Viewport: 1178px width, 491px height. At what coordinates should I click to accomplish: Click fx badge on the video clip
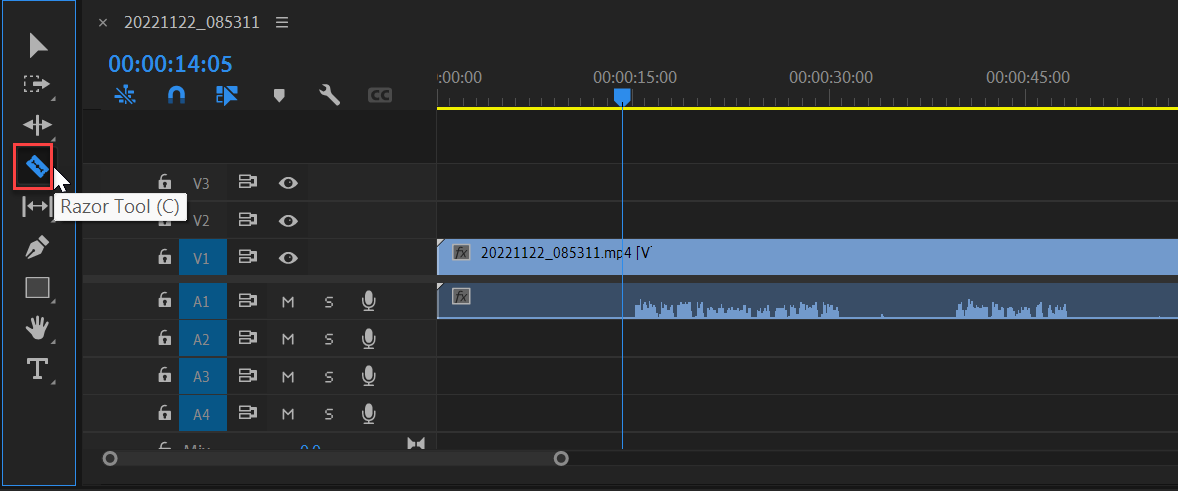pos(461,252)
